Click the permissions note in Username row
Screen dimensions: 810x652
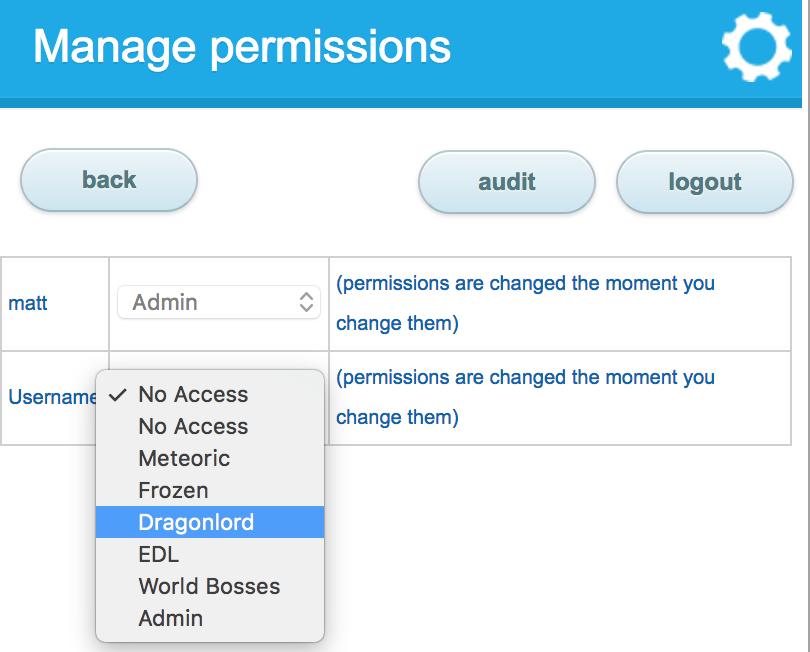[x=525, y=397]
